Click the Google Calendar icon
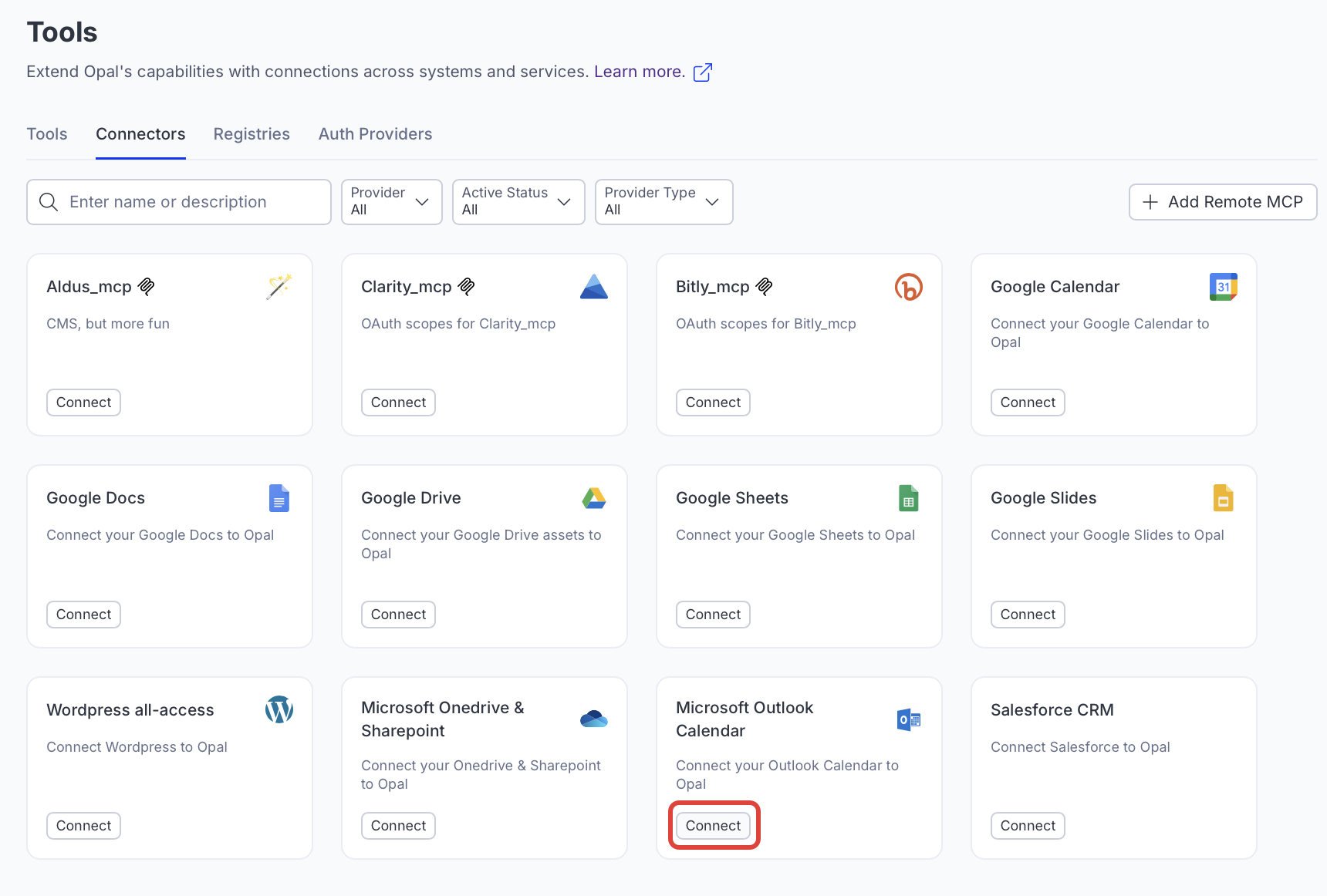 pyautogui.click(x=1223, y=287)
